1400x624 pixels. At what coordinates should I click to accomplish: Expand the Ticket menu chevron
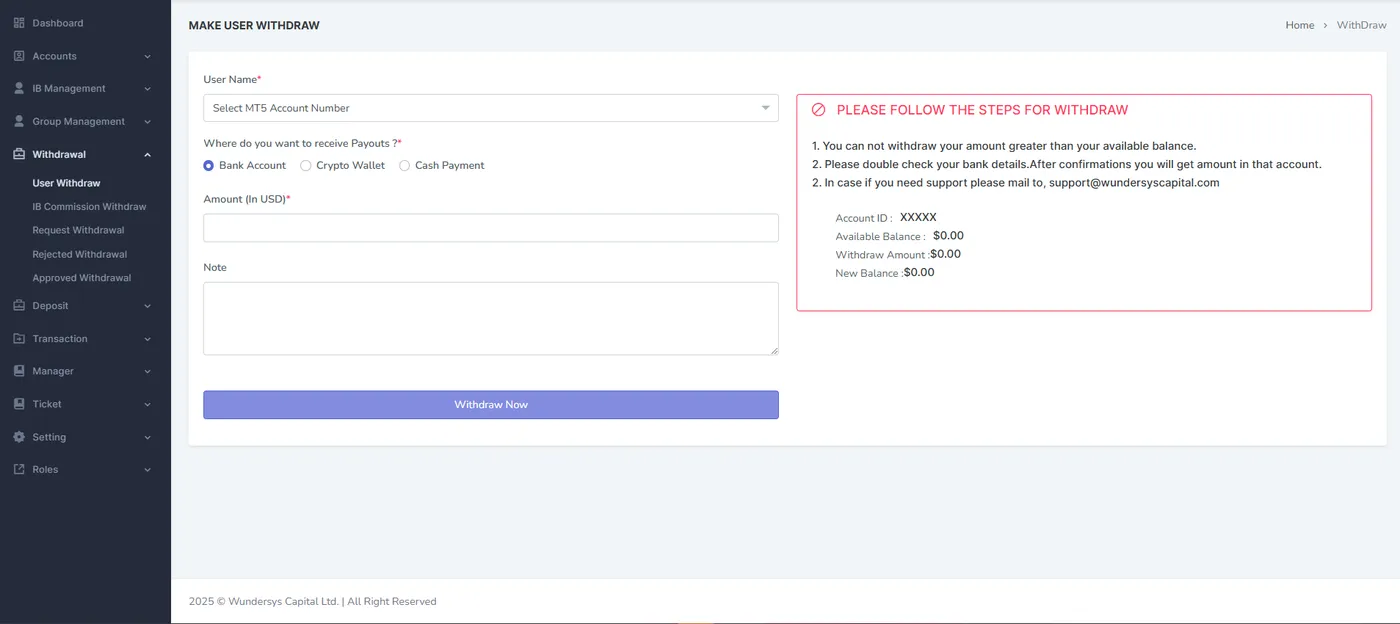point(148,404)
